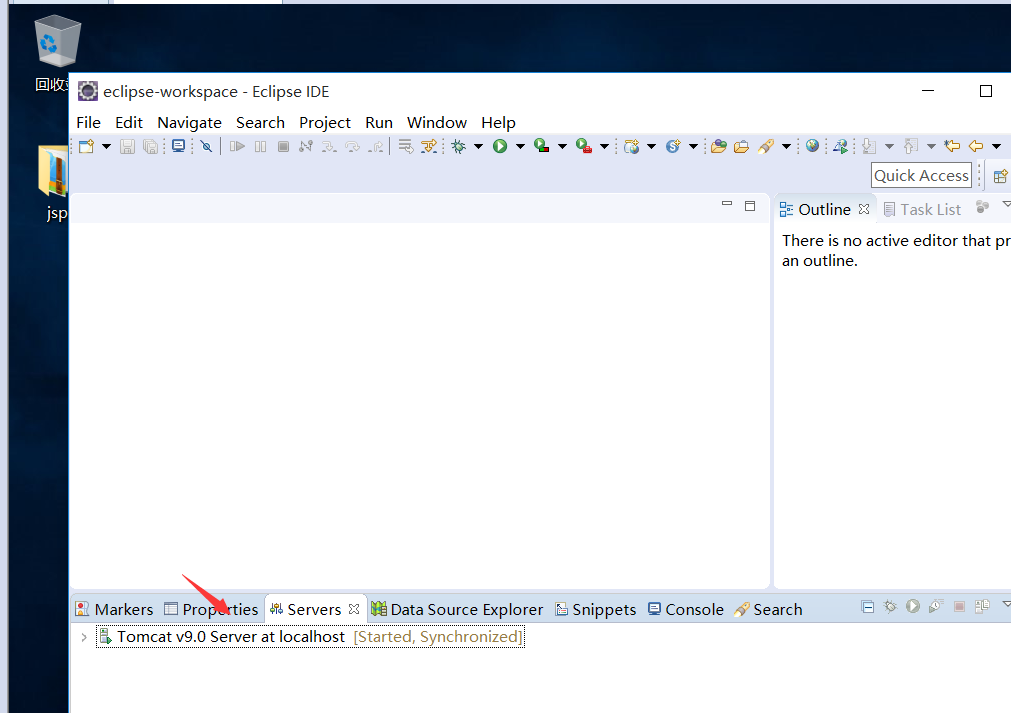Open a Terminal via the monitor icon
The height and width of the screenshot is (713, 1011).
179,146
